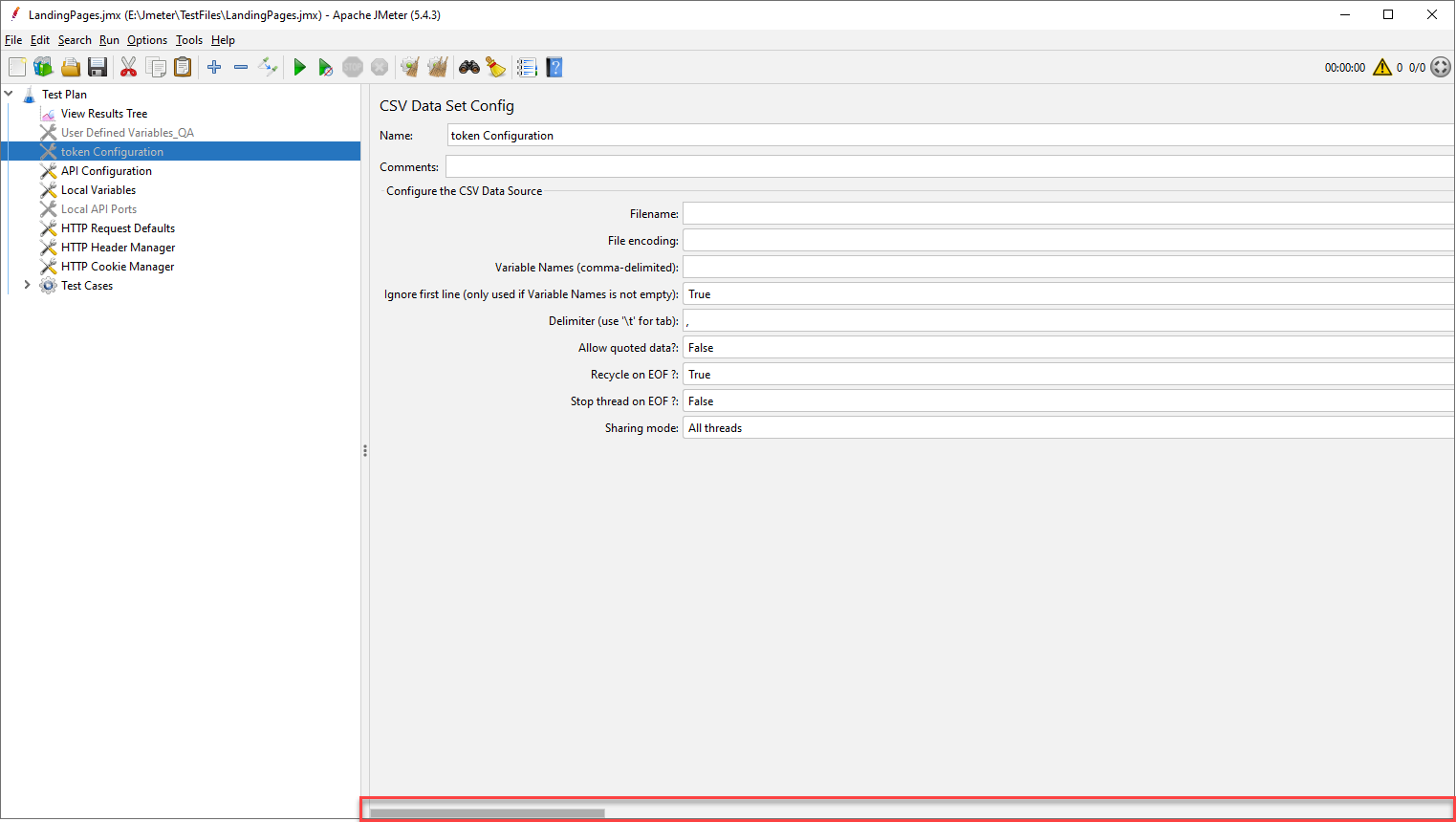1456x822 pixels.
Task: Click the Clear All double-broom icon
Action: (x=437, y=67)
